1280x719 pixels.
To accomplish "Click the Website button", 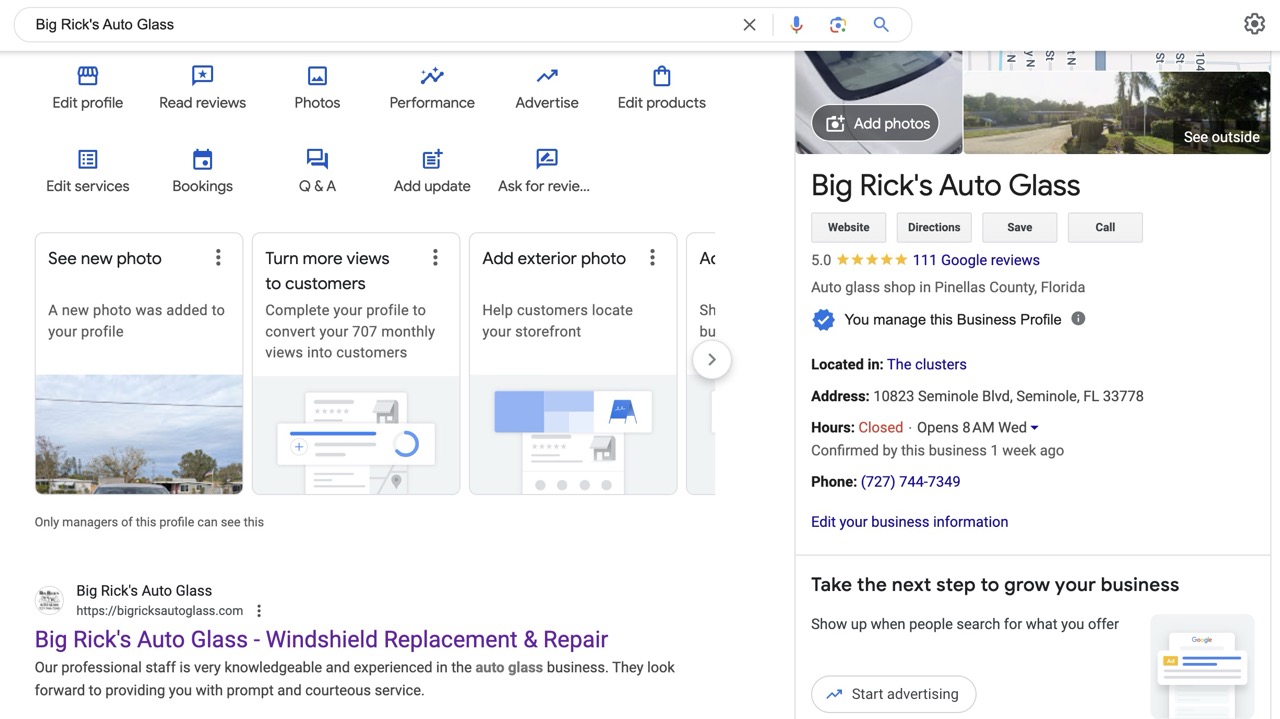I will (848, 227).
